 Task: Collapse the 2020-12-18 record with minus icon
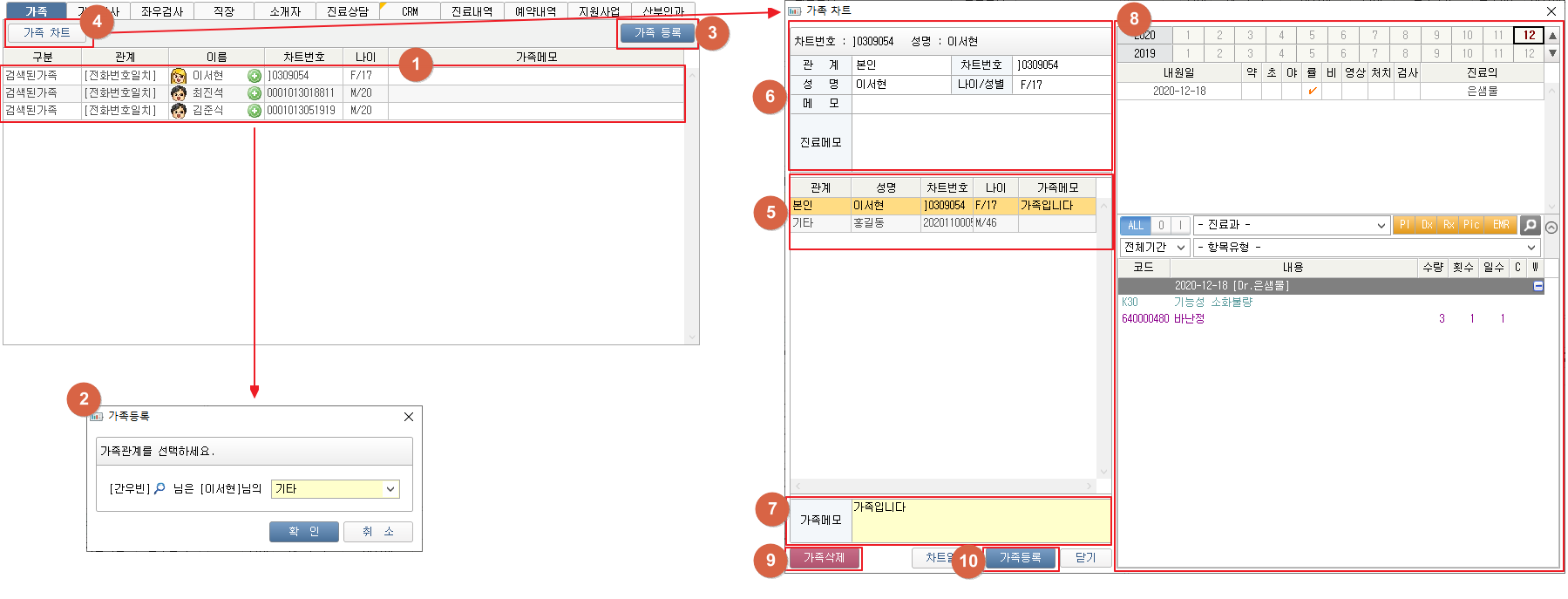click(1538, 286)
